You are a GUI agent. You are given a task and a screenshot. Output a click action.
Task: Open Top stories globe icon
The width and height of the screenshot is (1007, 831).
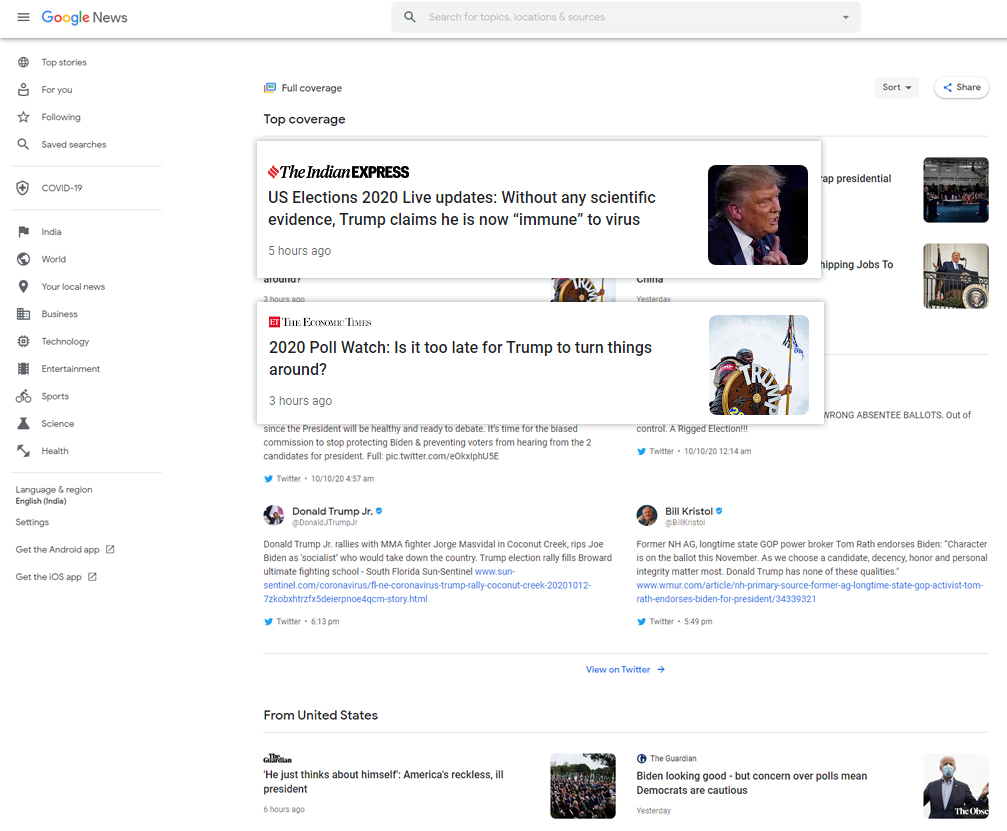pos(24,62)
